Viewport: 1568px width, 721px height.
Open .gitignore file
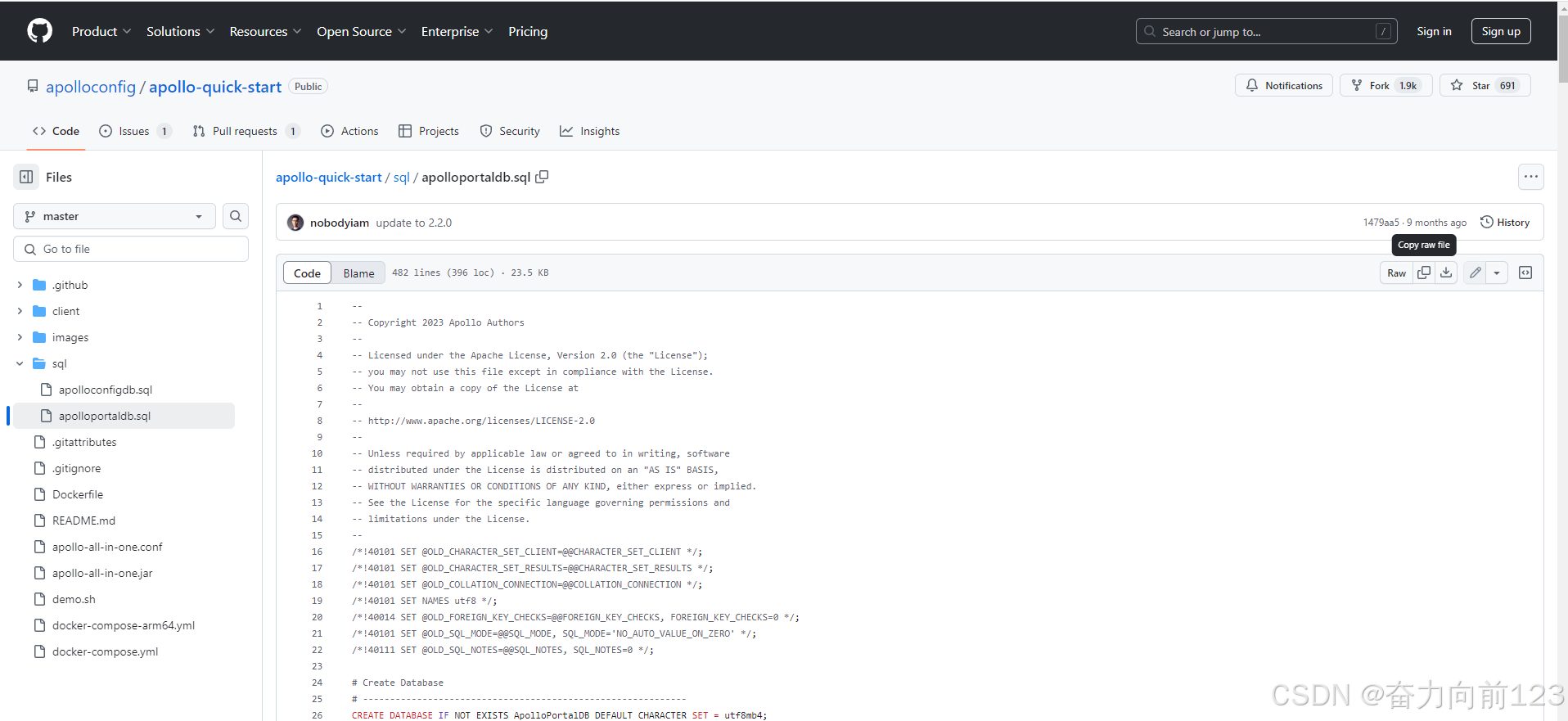77,468
